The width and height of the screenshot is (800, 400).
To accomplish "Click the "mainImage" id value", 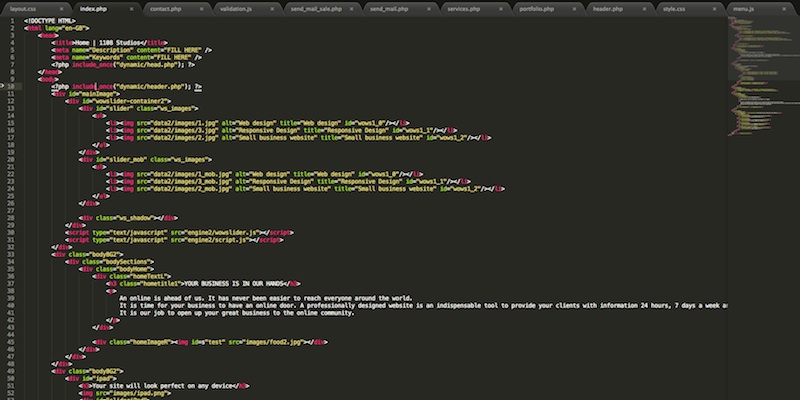I will point(99,94).
